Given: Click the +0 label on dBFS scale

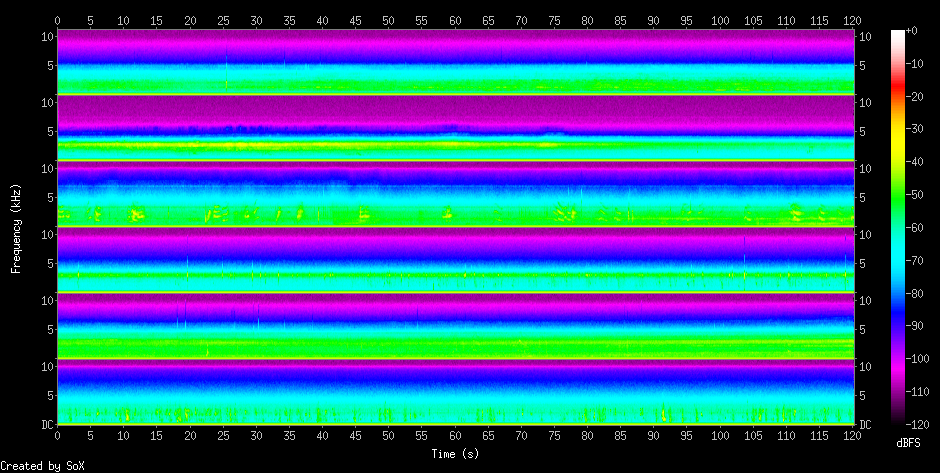Looking at the screenshot, I should [911, 31].
